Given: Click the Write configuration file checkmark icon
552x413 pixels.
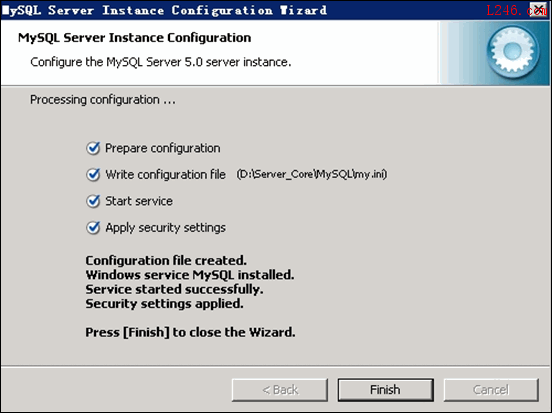Looking at the screenshot, I should pos(93,175).
